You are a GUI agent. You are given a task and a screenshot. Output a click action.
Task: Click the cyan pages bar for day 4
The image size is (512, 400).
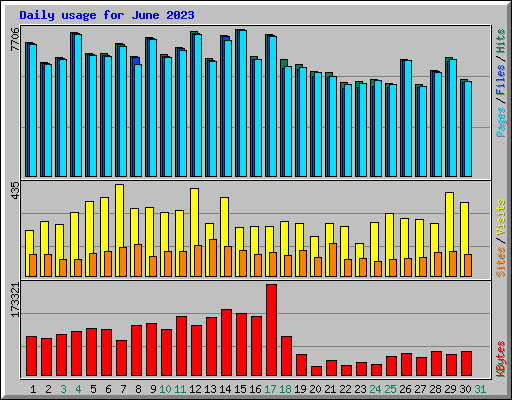point(78,105)
